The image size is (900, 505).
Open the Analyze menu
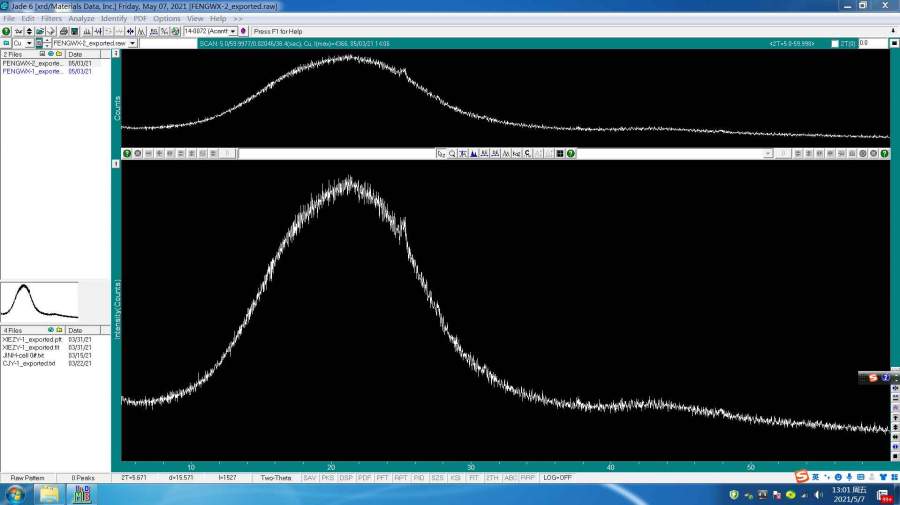81,18
